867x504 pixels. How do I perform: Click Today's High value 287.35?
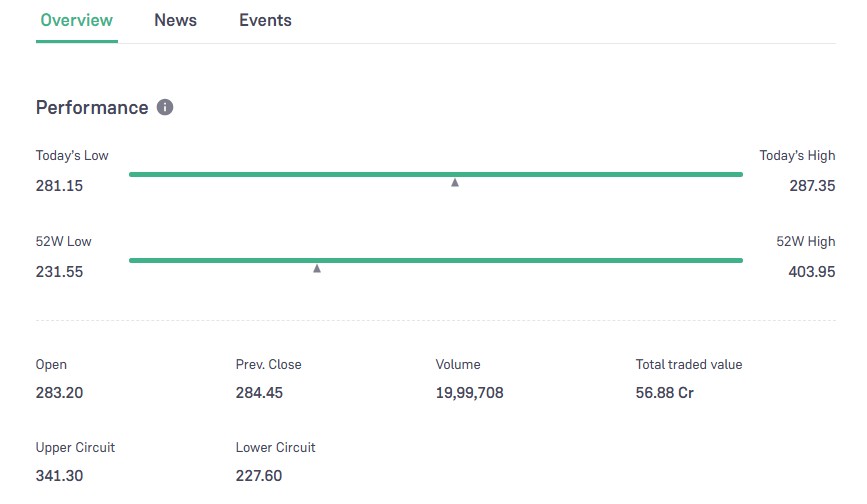point(811,186)
